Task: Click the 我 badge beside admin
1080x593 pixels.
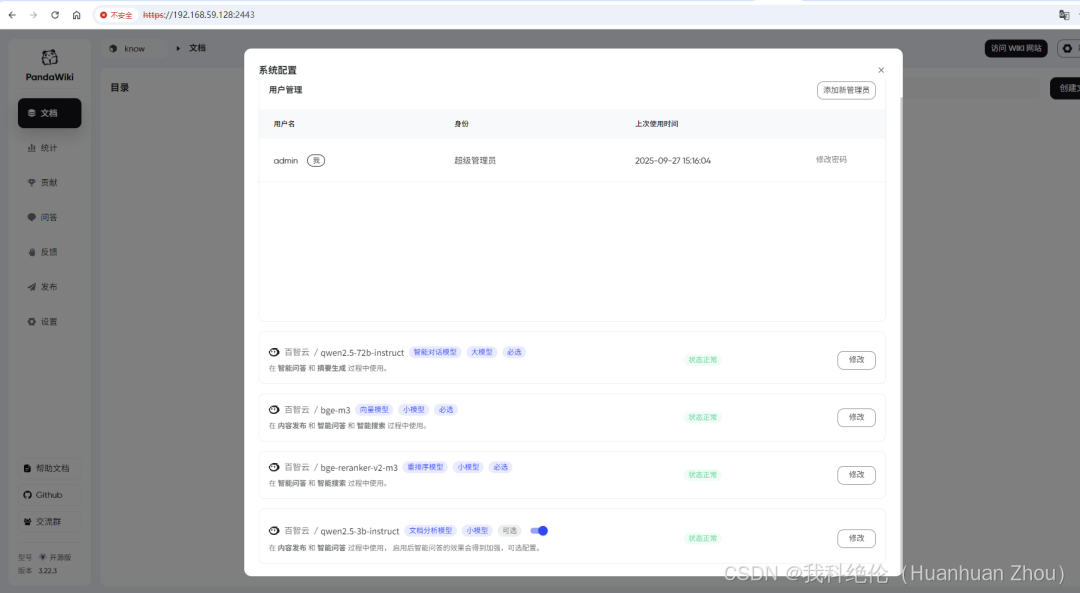Action: 315,160
